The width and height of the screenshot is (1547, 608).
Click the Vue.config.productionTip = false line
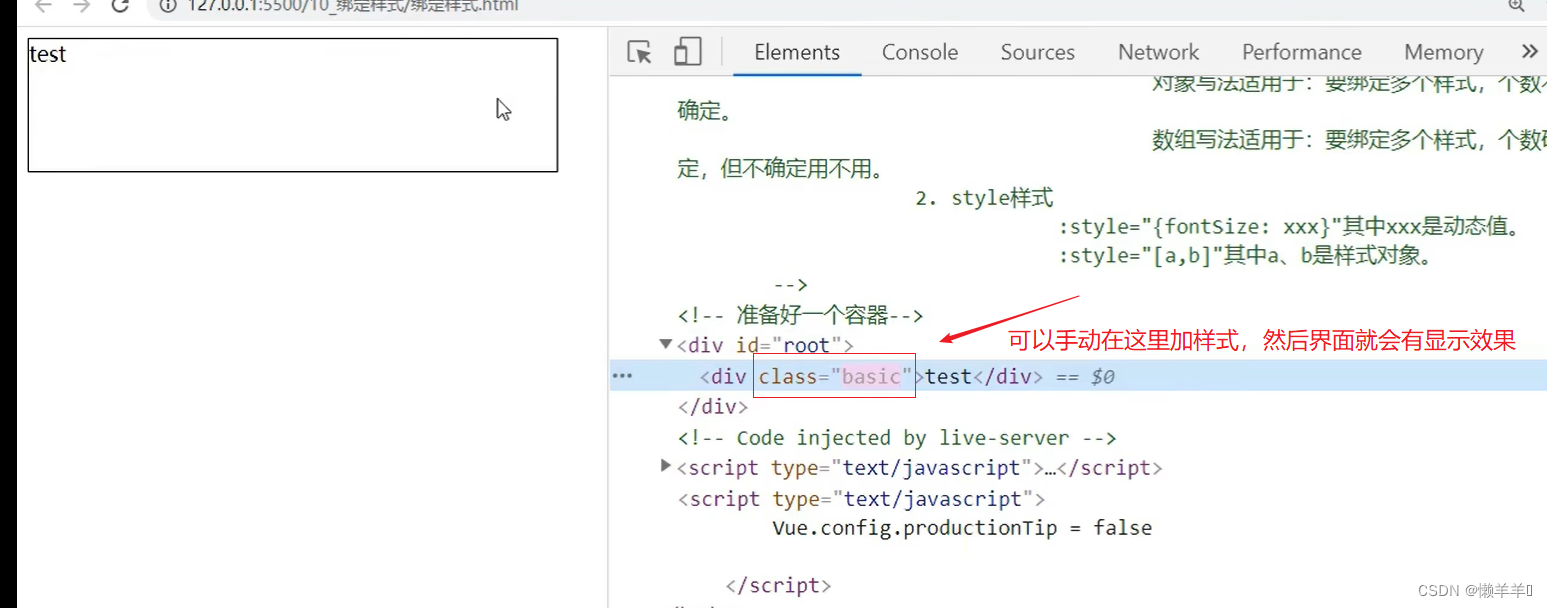tap(962, 527)
